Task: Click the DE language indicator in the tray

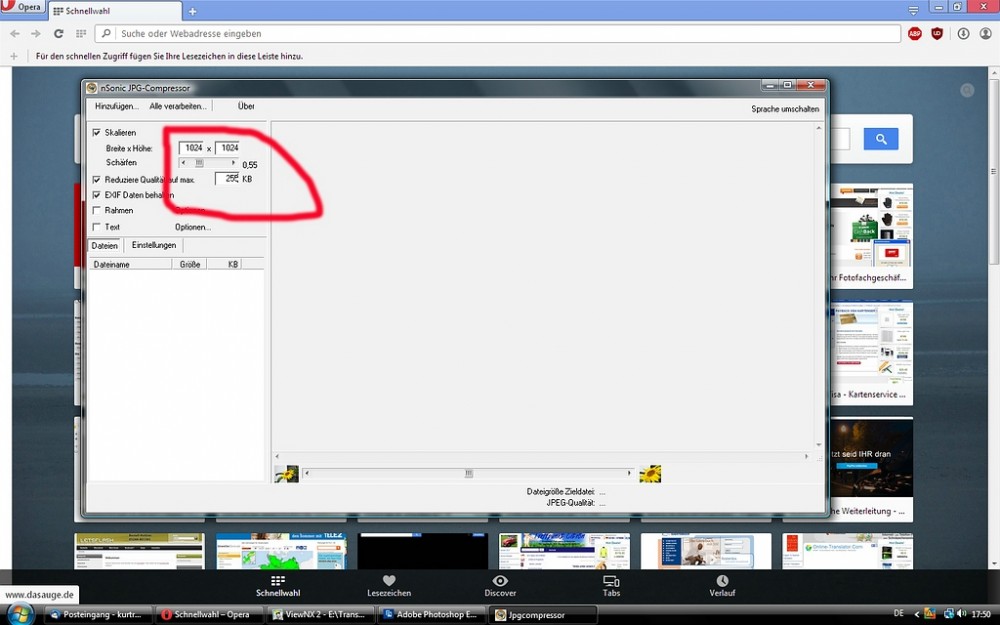Action: [899, 614]
